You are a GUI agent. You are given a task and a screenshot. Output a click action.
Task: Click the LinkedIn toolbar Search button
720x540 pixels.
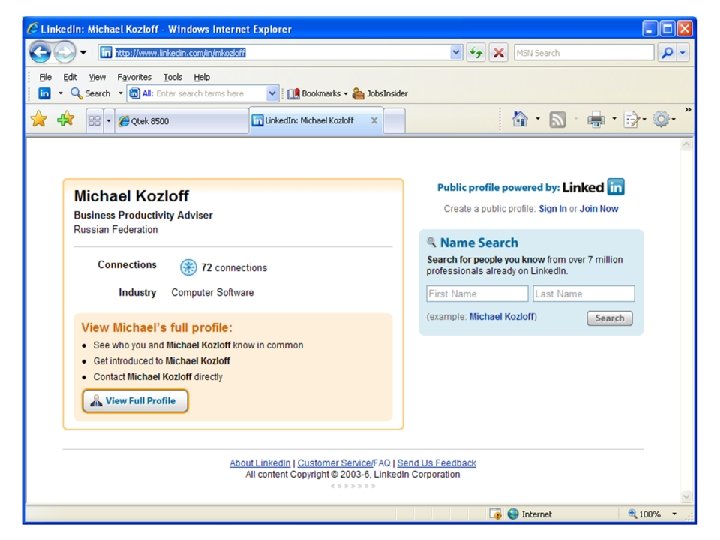pyautogui.click(x=91, y=93)
